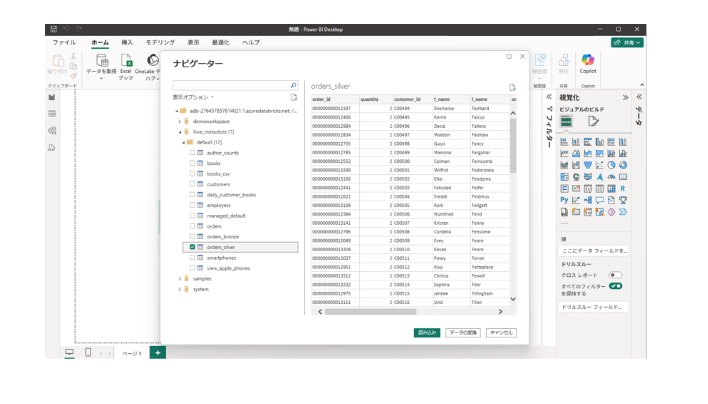Open the display options (表示オプション) dropdown
Image resolution: width=708 pixels, height=404 pixels.
tap(193, 97)
